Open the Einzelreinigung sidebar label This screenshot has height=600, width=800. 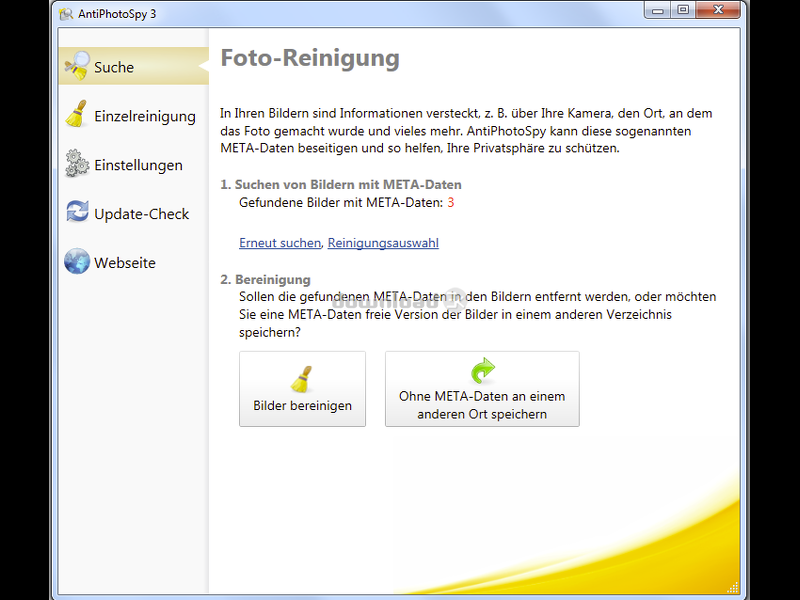click(145, 116)
